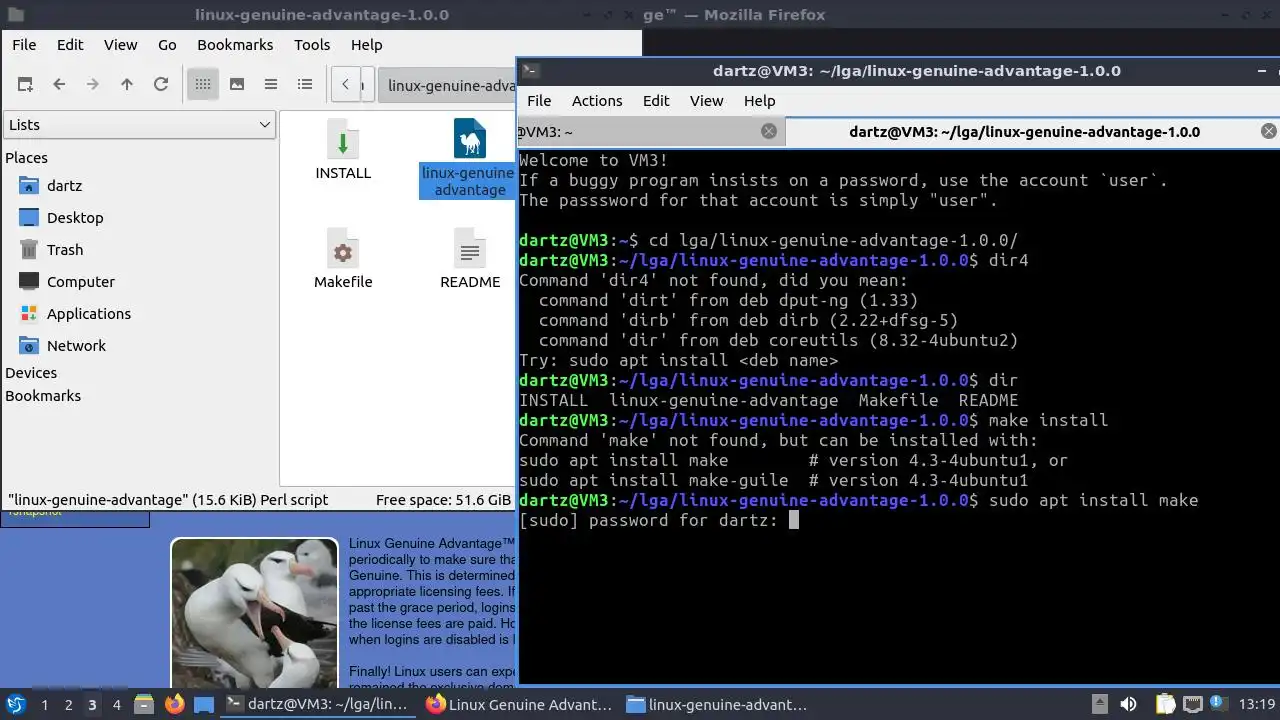
Task: Open the terminal Actions menu
Action: pos(597,101)
